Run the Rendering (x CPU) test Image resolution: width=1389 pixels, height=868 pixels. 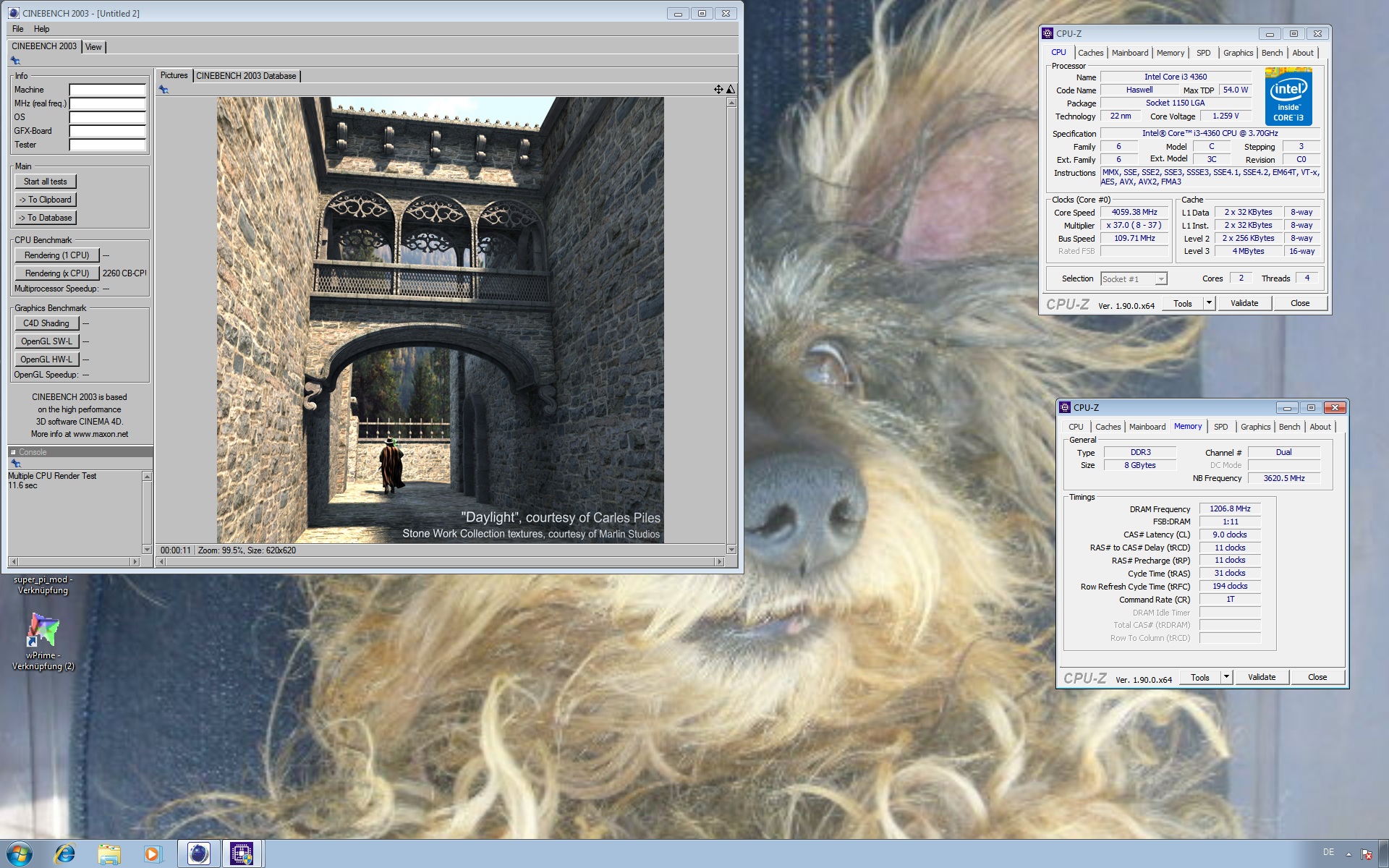click(56, 273)
